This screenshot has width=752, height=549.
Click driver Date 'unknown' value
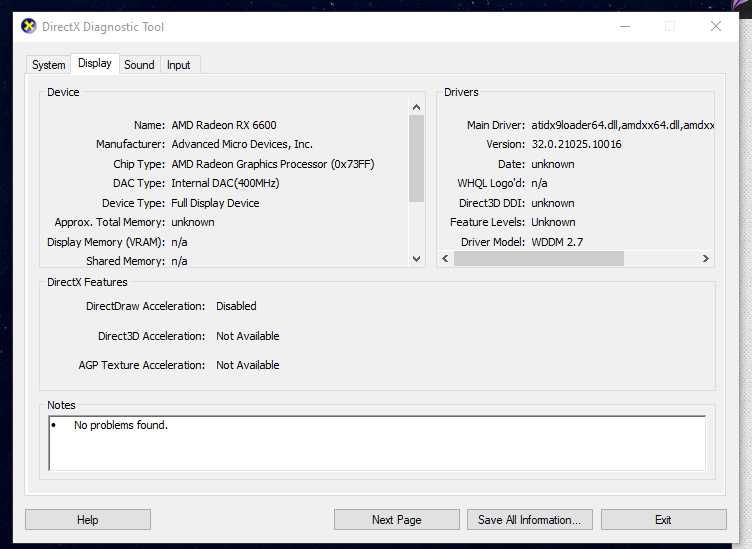[553, 164]
